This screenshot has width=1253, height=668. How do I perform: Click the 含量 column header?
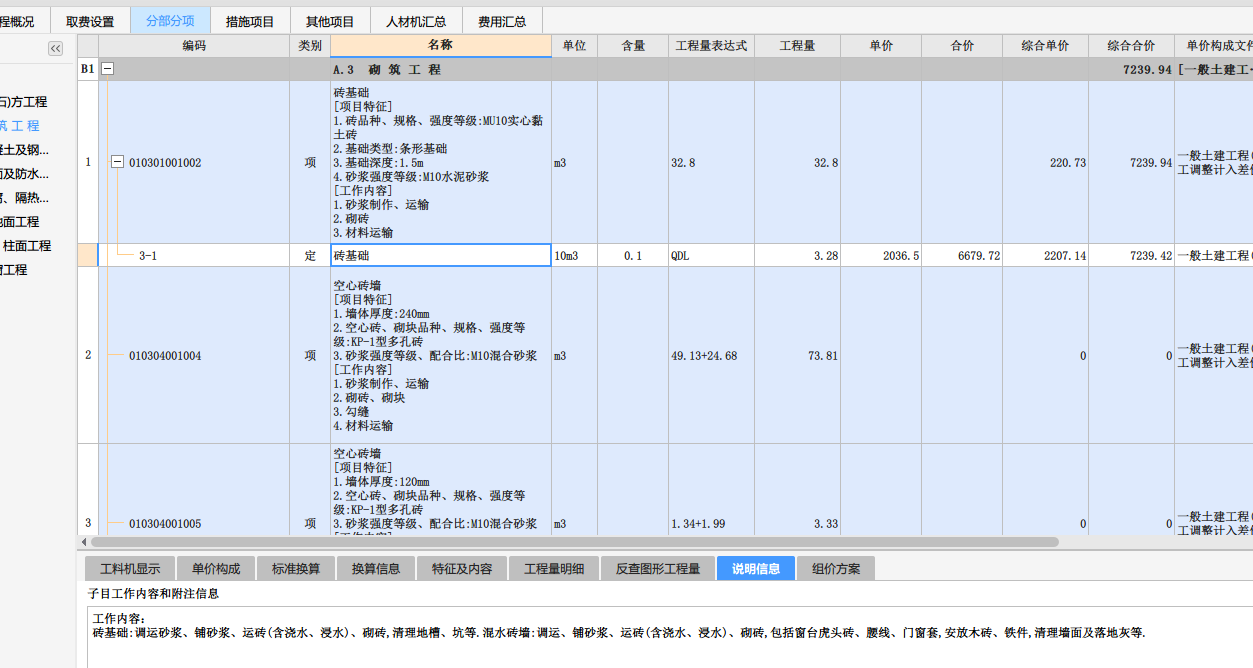point(633,46)
